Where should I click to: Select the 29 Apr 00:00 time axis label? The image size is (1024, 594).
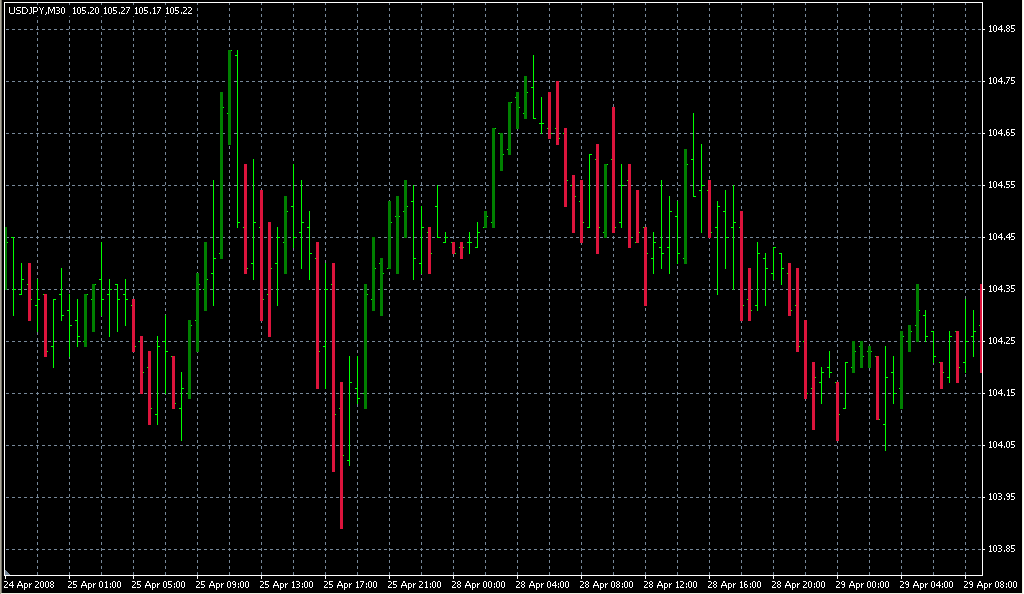click(862, 585)
